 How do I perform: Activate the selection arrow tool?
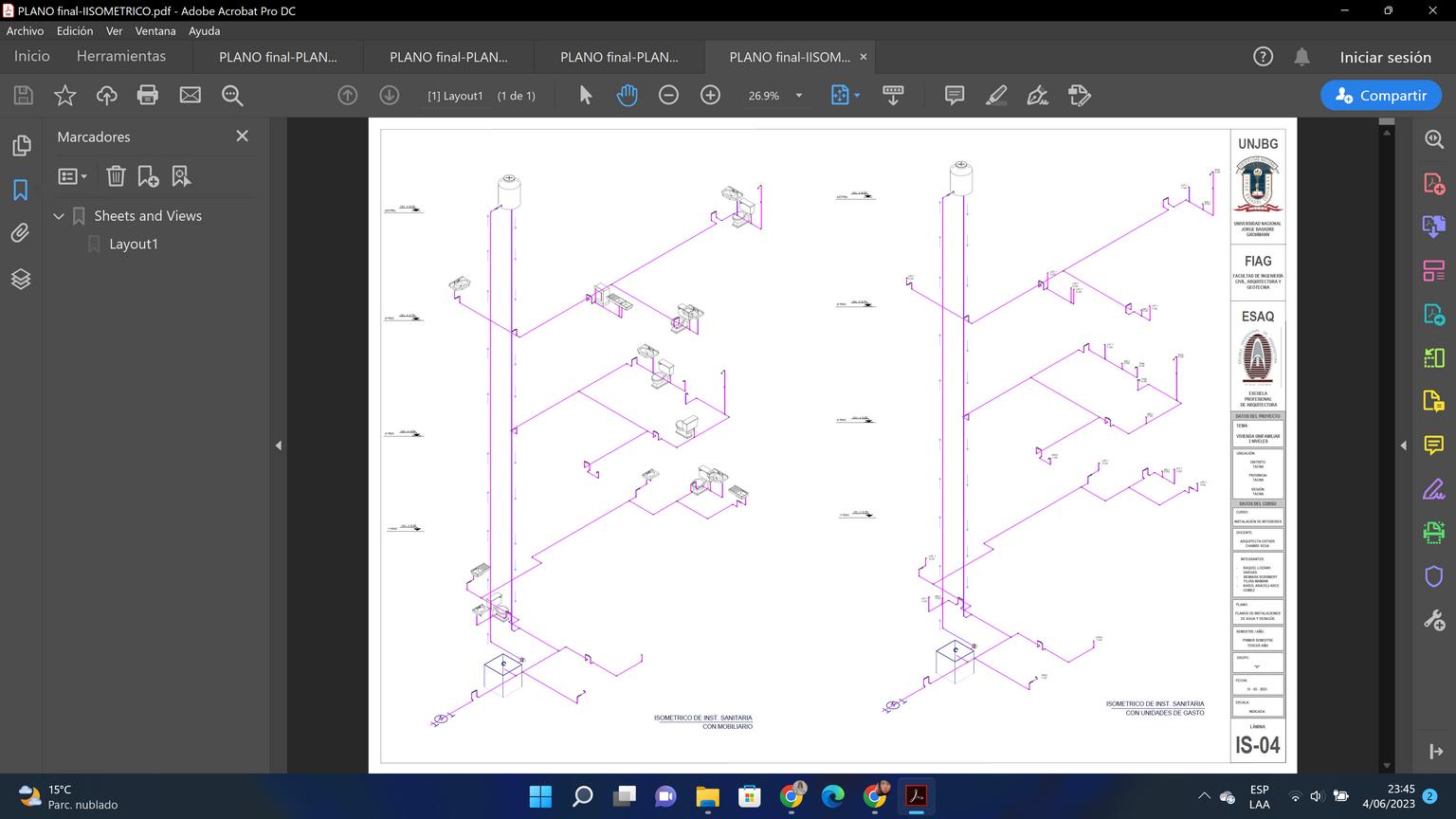[x=586, y=95]
